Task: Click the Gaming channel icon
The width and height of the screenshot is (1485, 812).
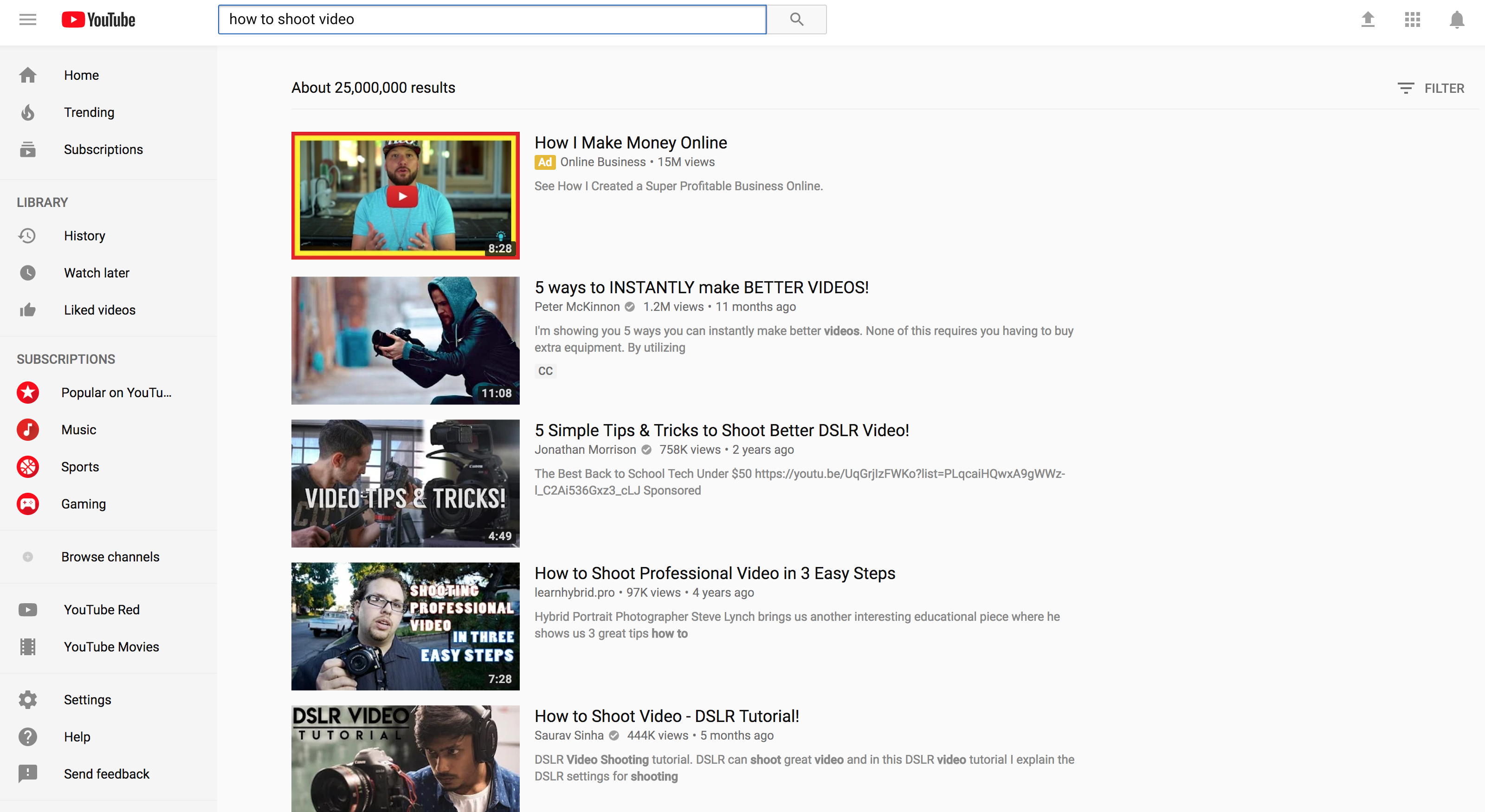Action: [x=28, y=504]
